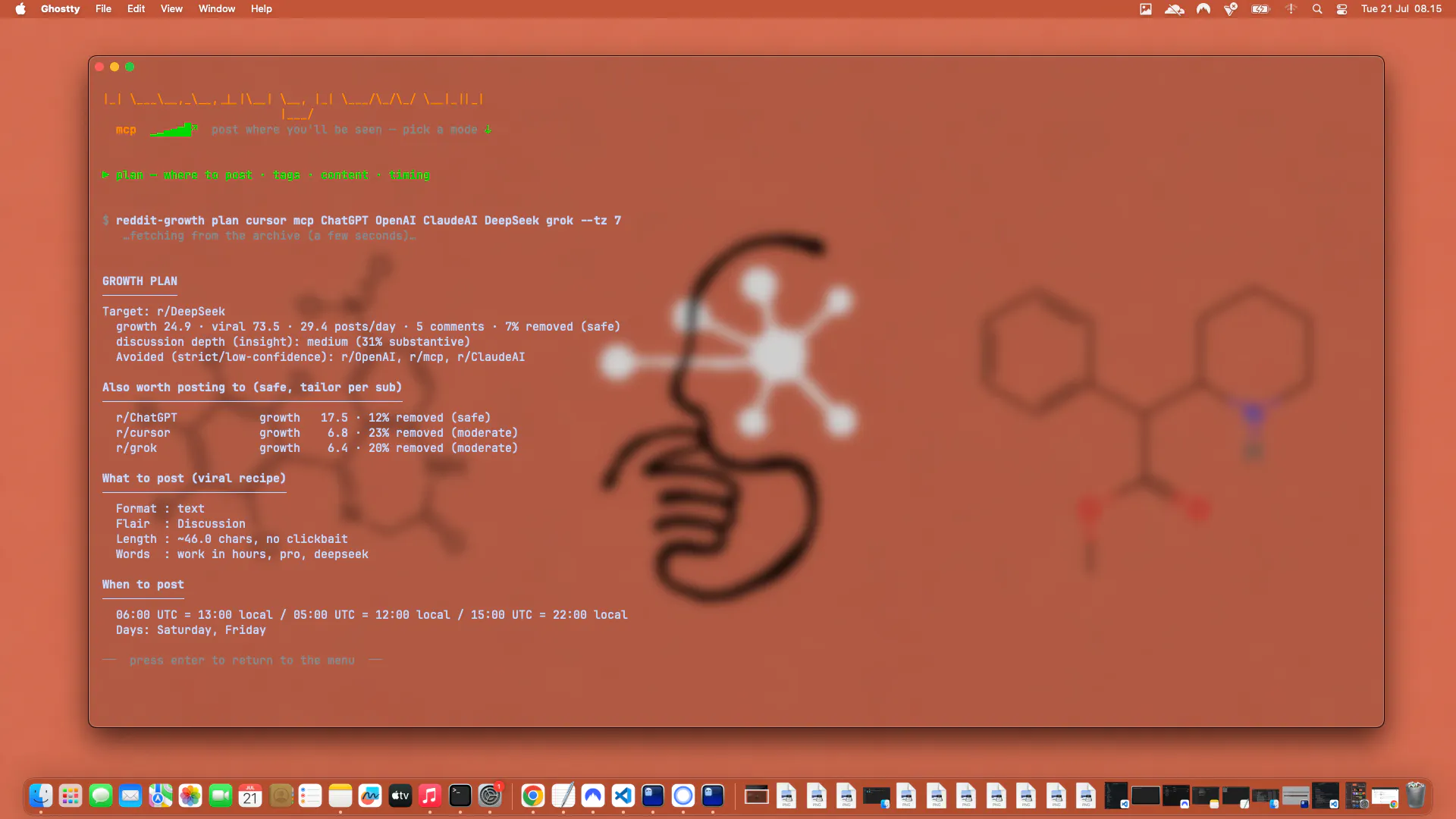Open Mail from the dock
This screenshot has width=1456, height=819.
click(130, 795)
